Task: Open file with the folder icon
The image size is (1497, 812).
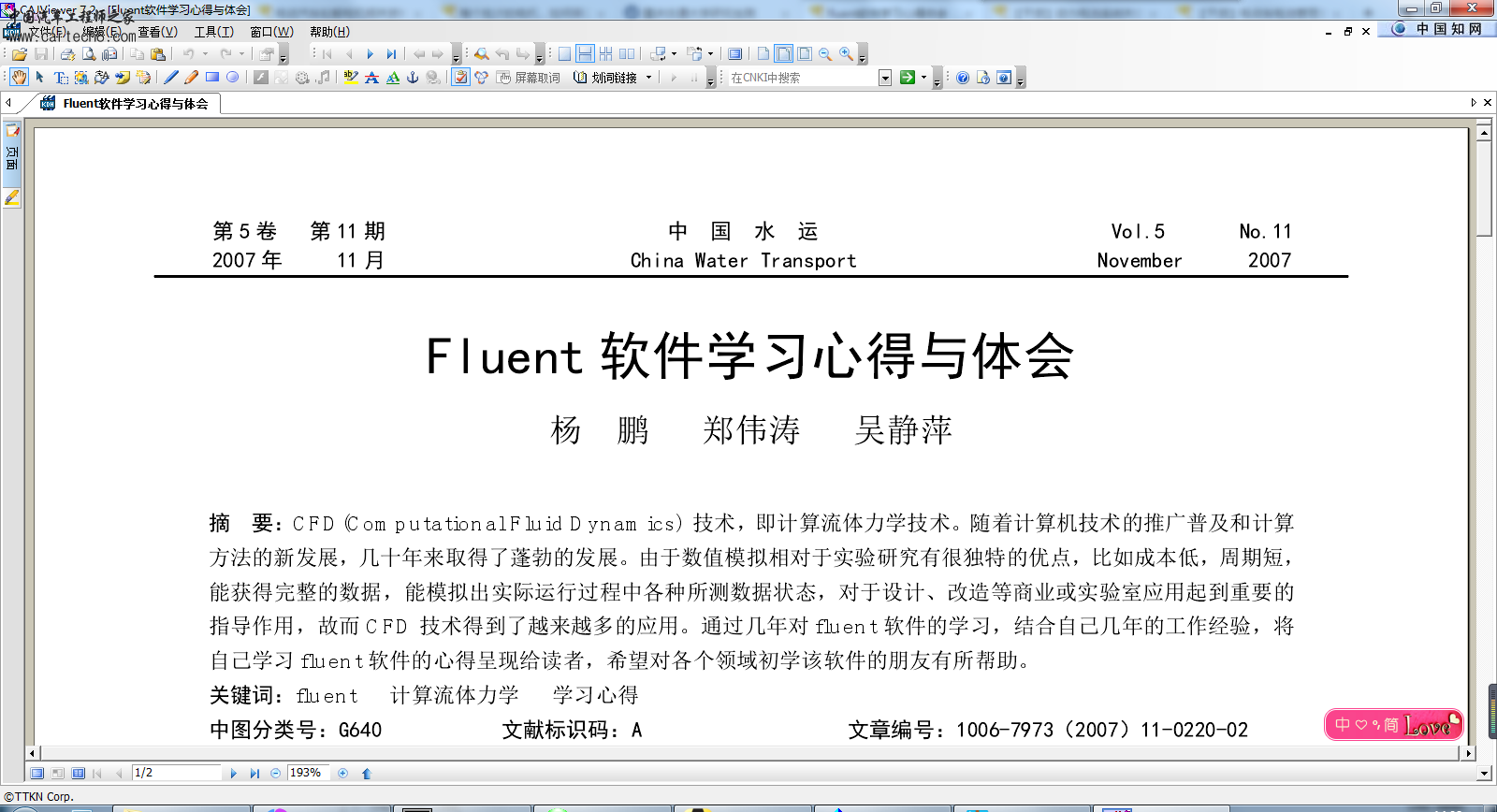Action: point(19,54)
